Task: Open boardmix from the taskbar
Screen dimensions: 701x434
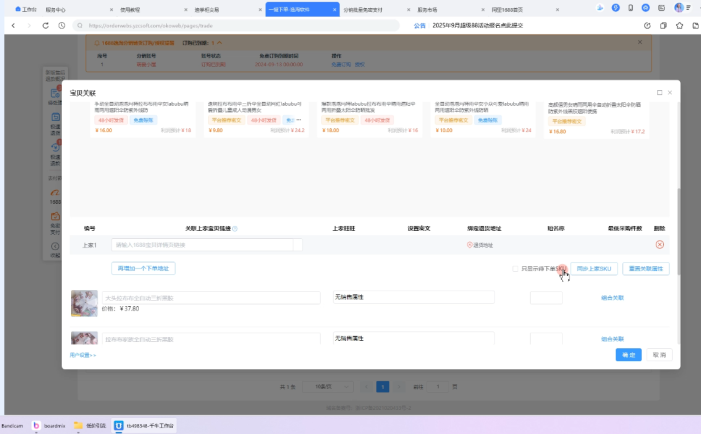Action: tap(49, 426)
